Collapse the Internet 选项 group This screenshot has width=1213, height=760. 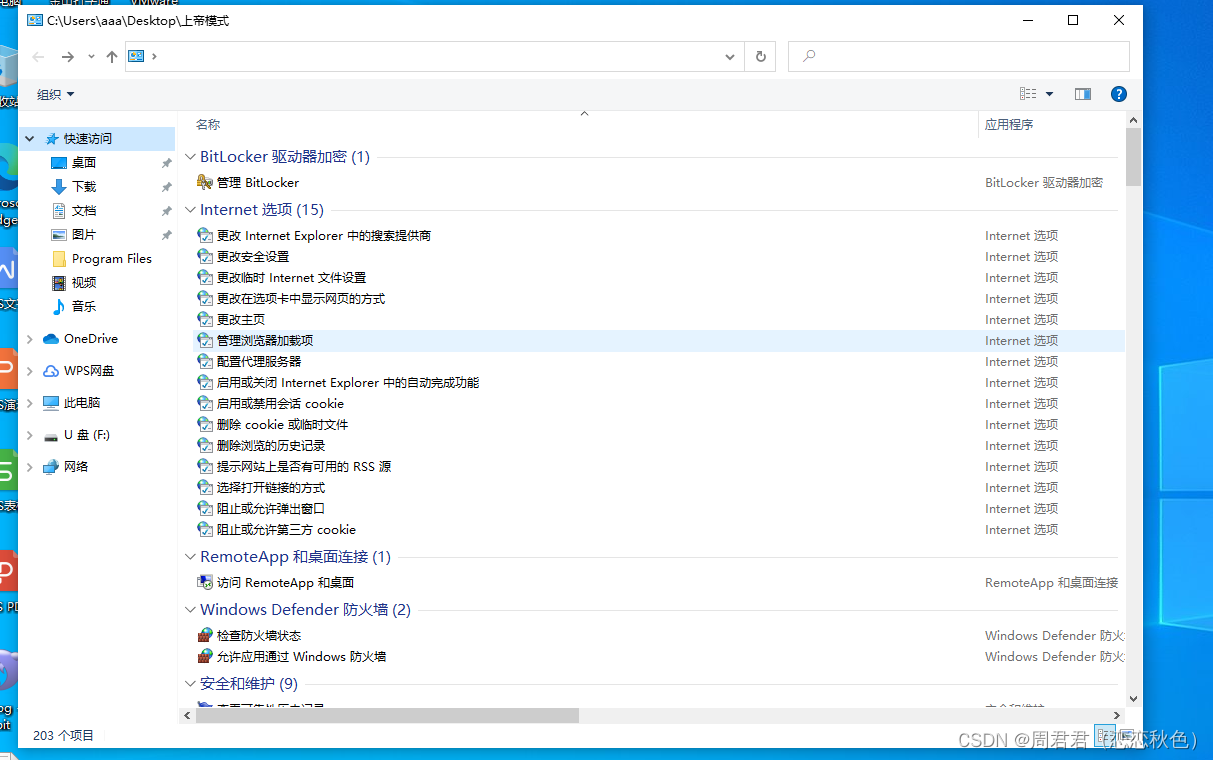(x=190, y=209)
